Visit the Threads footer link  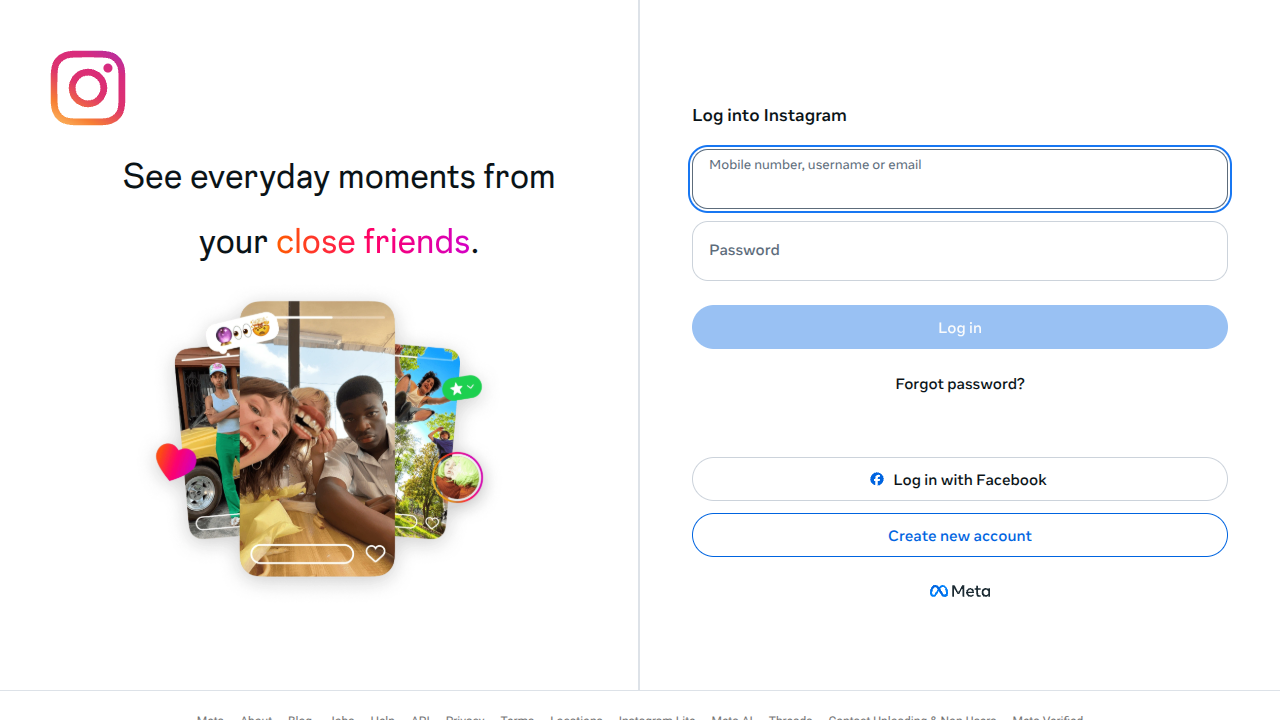click(x=790, y=718)
